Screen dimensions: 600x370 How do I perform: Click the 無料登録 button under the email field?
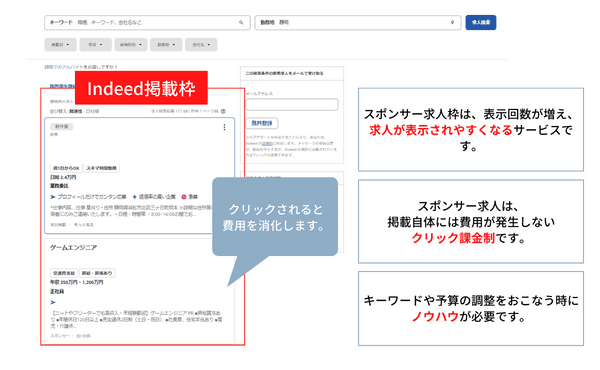pos(262,123)
